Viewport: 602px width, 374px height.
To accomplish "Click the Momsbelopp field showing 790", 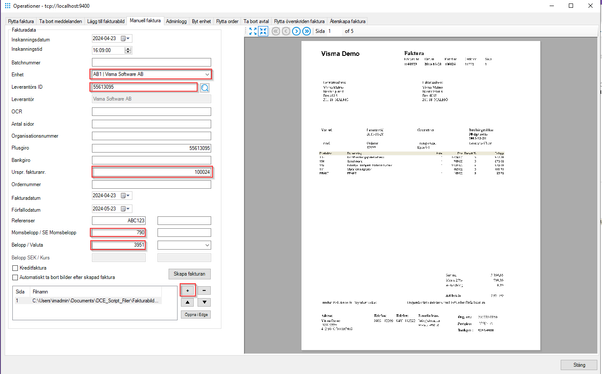I will tap(118, 232).
